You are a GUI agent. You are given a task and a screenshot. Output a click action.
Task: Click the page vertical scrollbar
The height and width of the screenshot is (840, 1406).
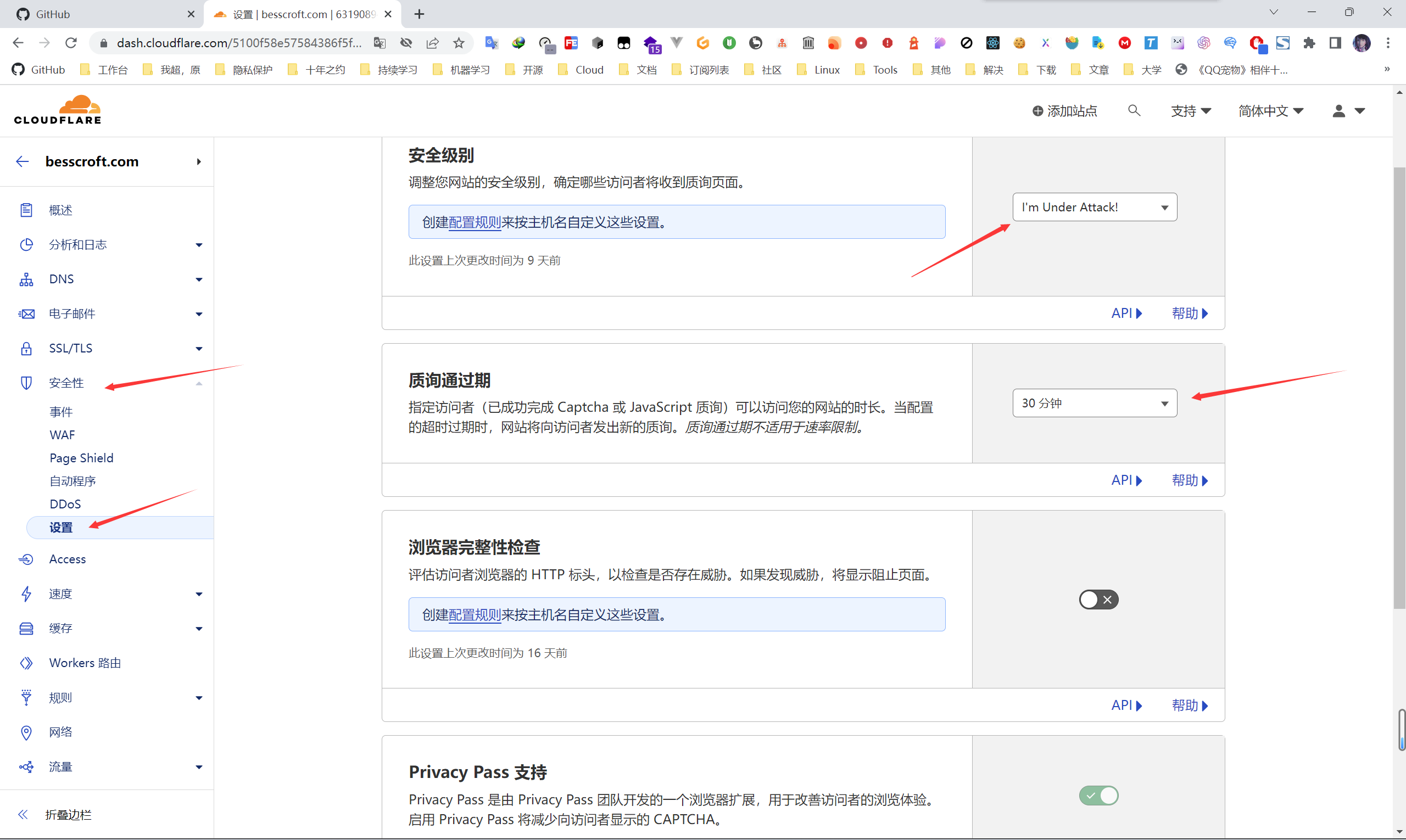(1399, 388)
